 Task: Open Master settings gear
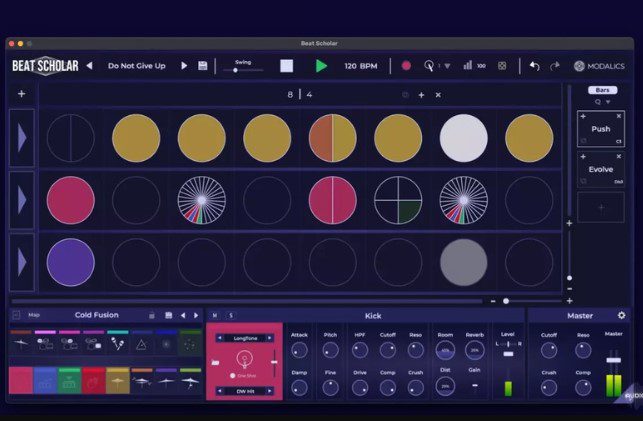tap(621, 315)
